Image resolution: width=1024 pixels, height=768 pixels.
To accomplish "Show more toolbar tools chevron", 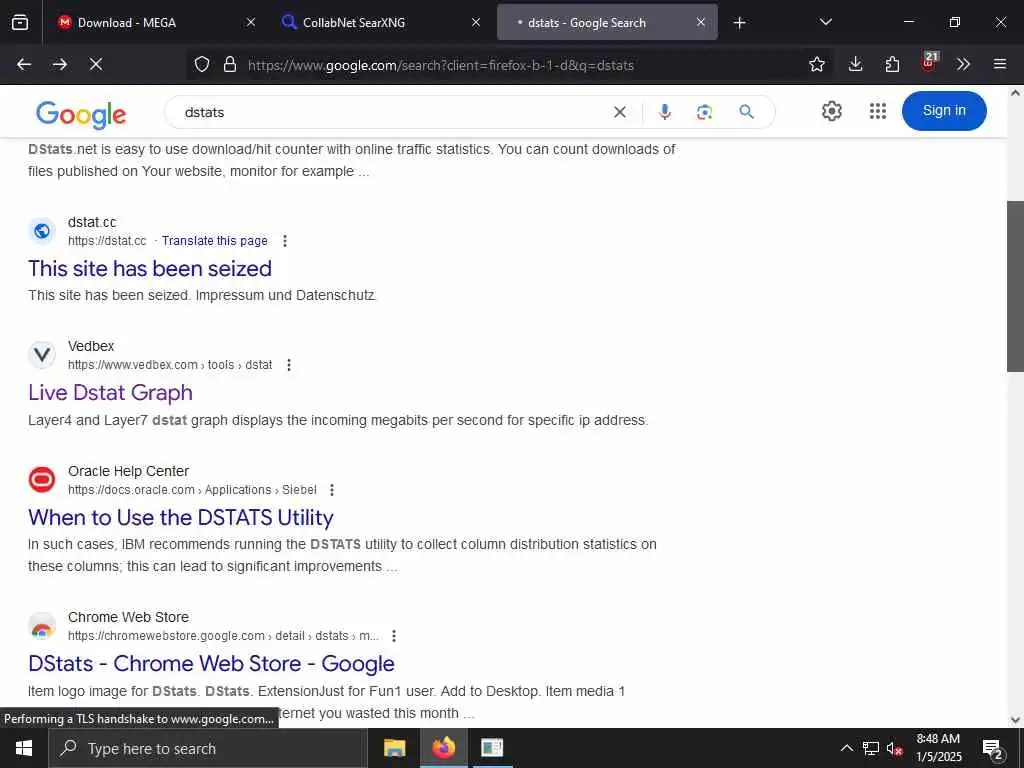I will click(x=963, y=64).
